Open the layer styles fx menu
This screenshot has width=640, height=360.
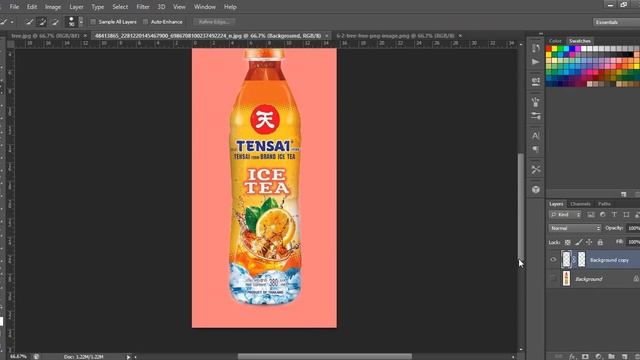(x=572, y=356)
